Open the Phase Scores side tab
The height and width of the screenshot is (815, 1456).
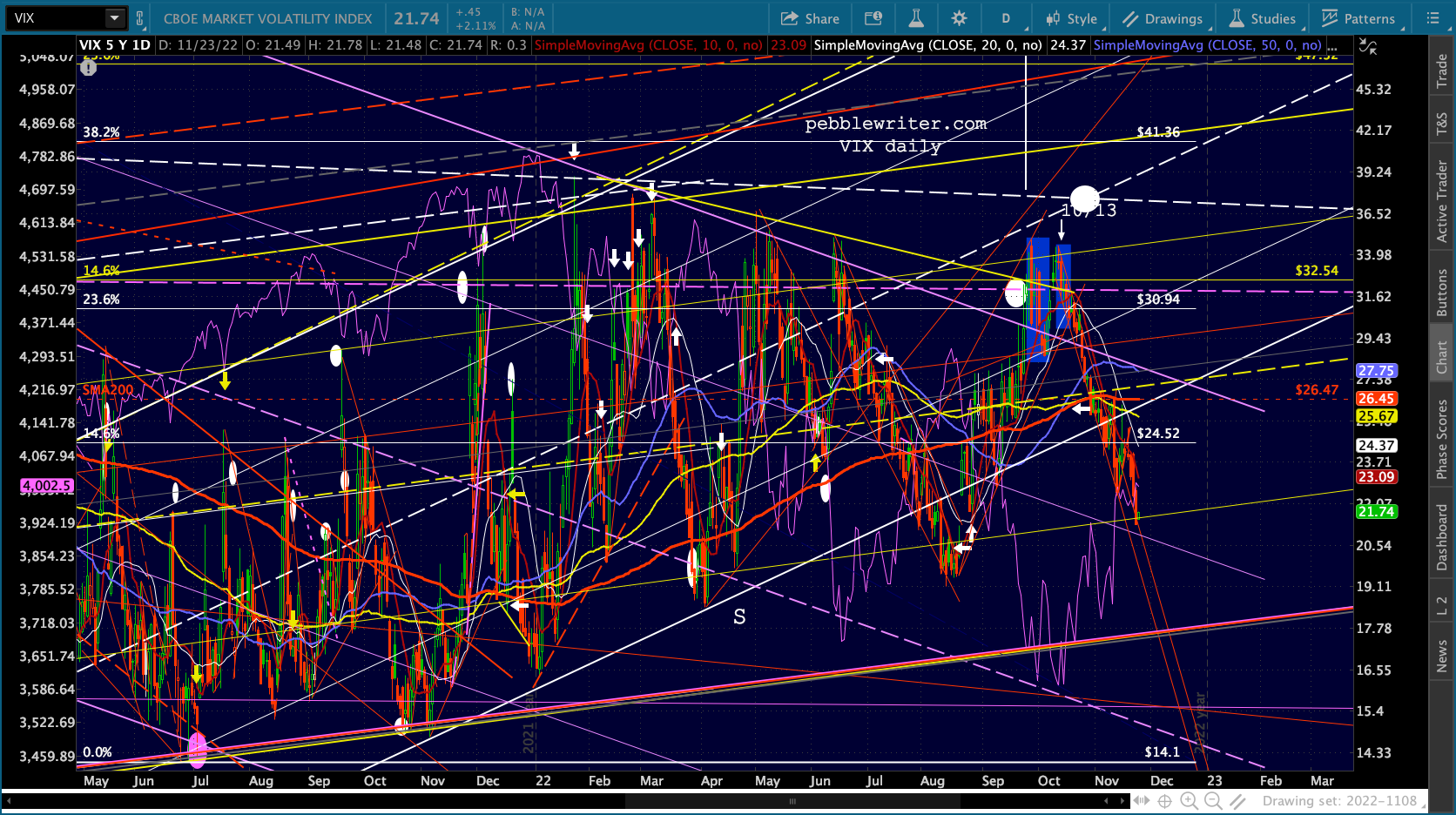[1442, 440]
